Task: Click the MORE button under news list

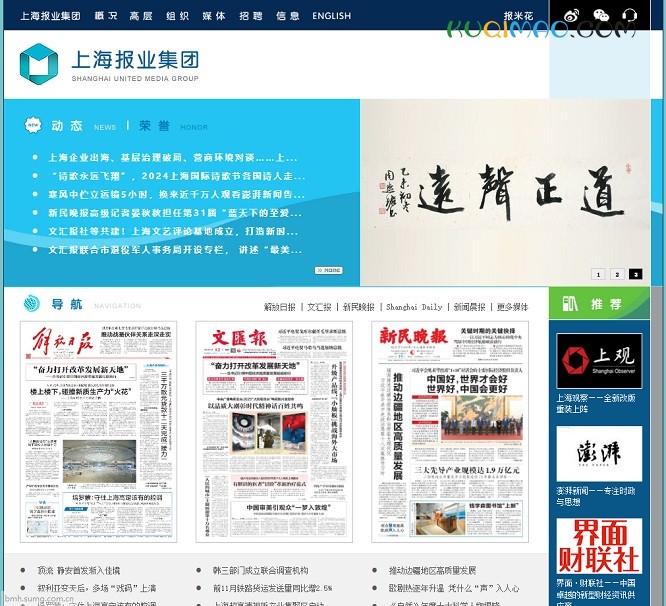Action: [329, 270]
